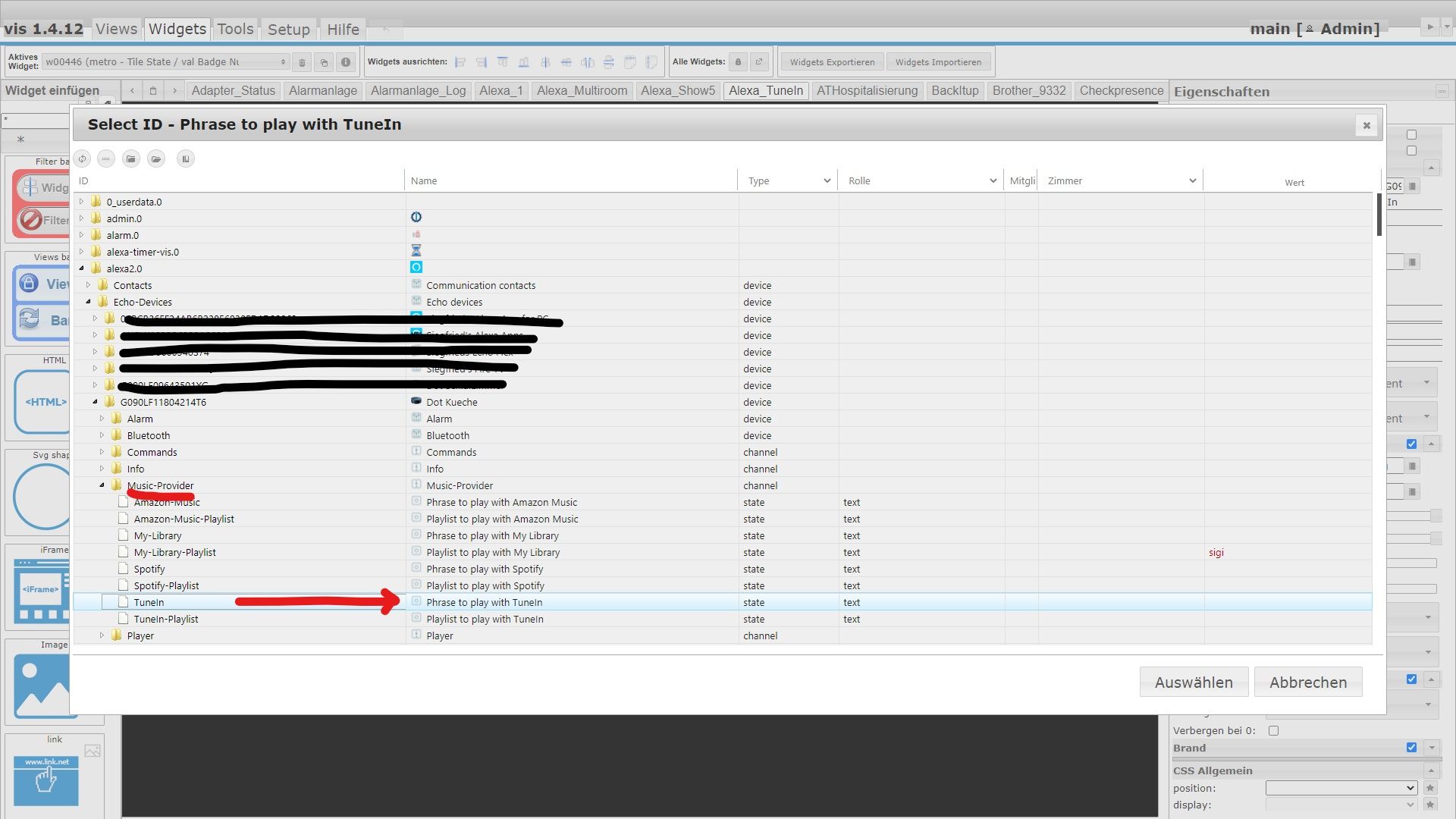This screenshot has height=819, width=1456.
Task: Select the Spotify state row
Action: coord(723,569)
